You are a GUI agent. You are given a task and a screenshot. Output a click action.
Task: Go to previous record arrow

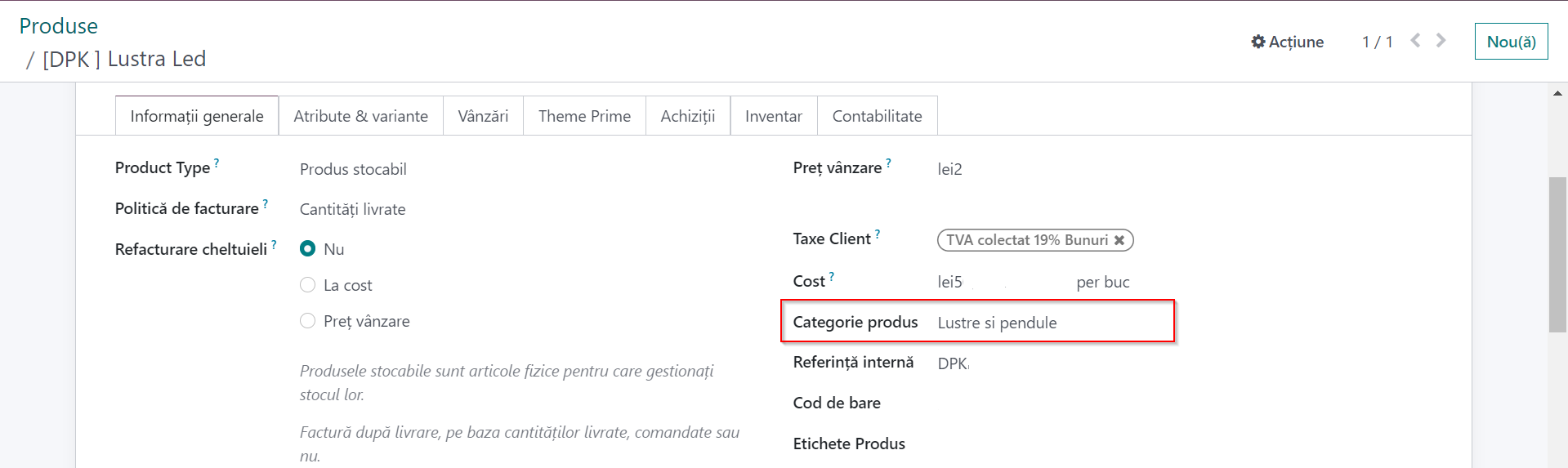1415,40
